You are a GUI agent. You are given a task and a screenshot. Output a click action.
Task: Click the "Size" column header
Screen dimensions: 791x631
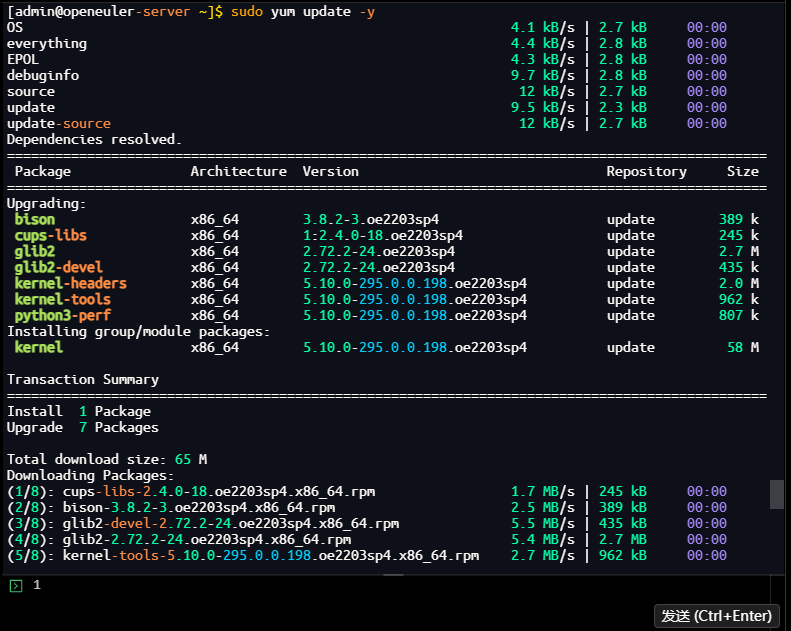(742, 171)
